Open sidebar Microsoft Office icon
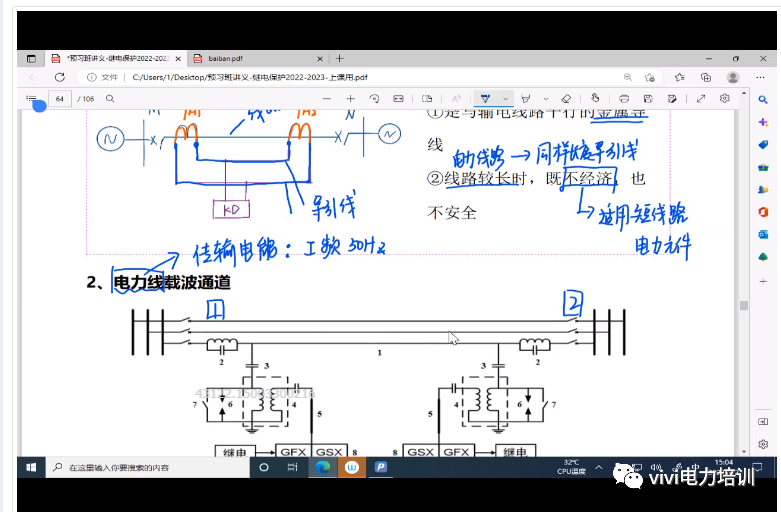This screenshot has width=781, height=512. coord(763,212)
